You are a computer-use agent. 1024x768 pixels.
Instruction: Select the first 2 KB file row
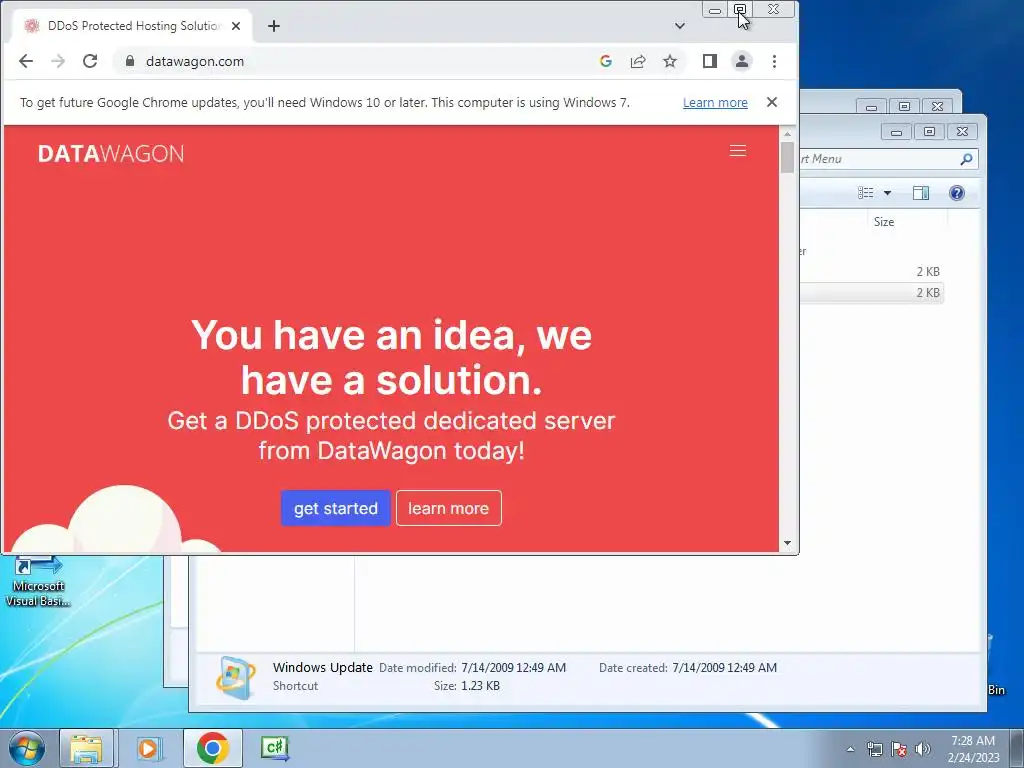[x=872, y=272]
